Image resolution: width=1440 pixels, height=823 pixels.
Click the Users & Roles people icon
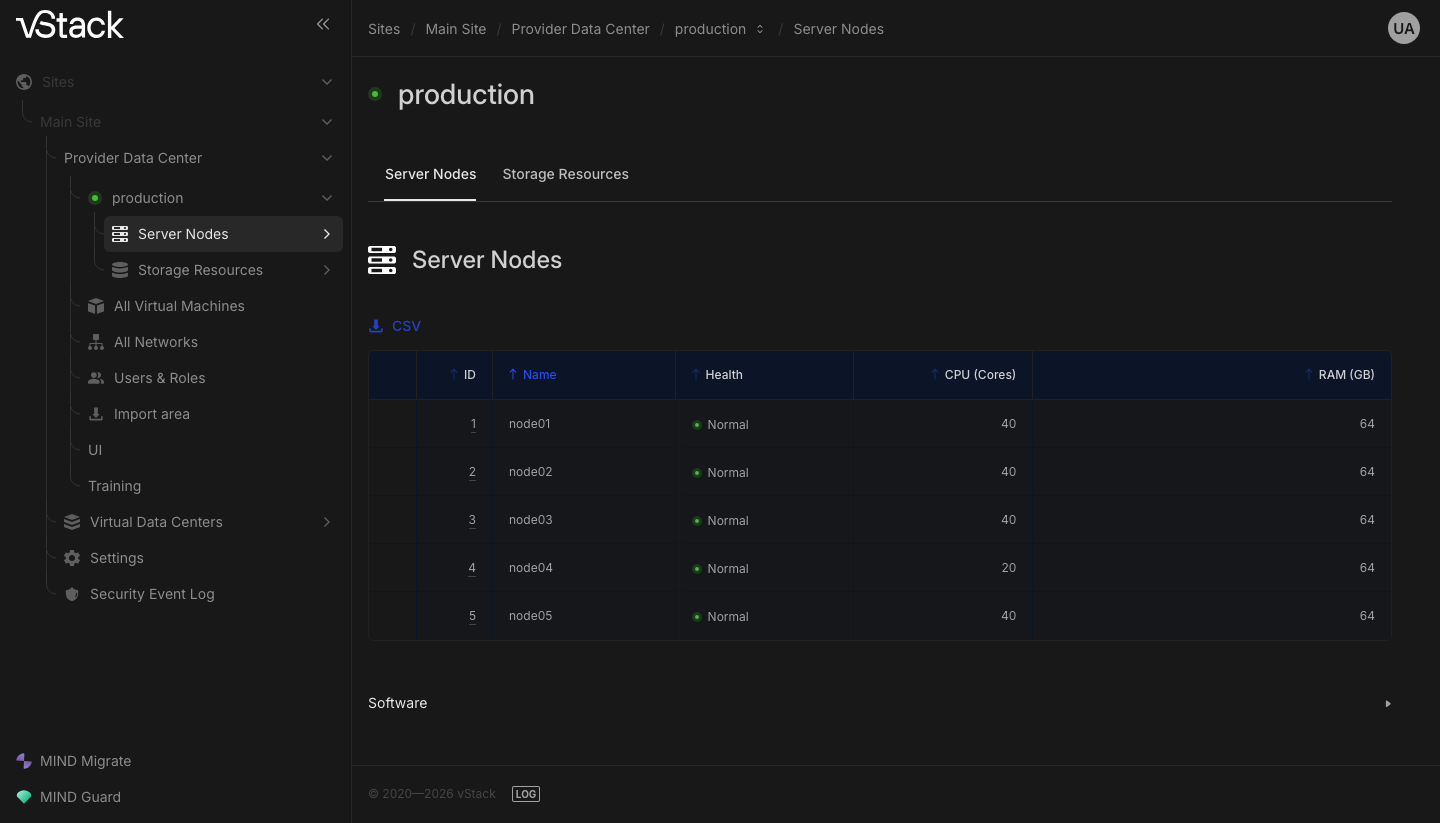[96, 378]
